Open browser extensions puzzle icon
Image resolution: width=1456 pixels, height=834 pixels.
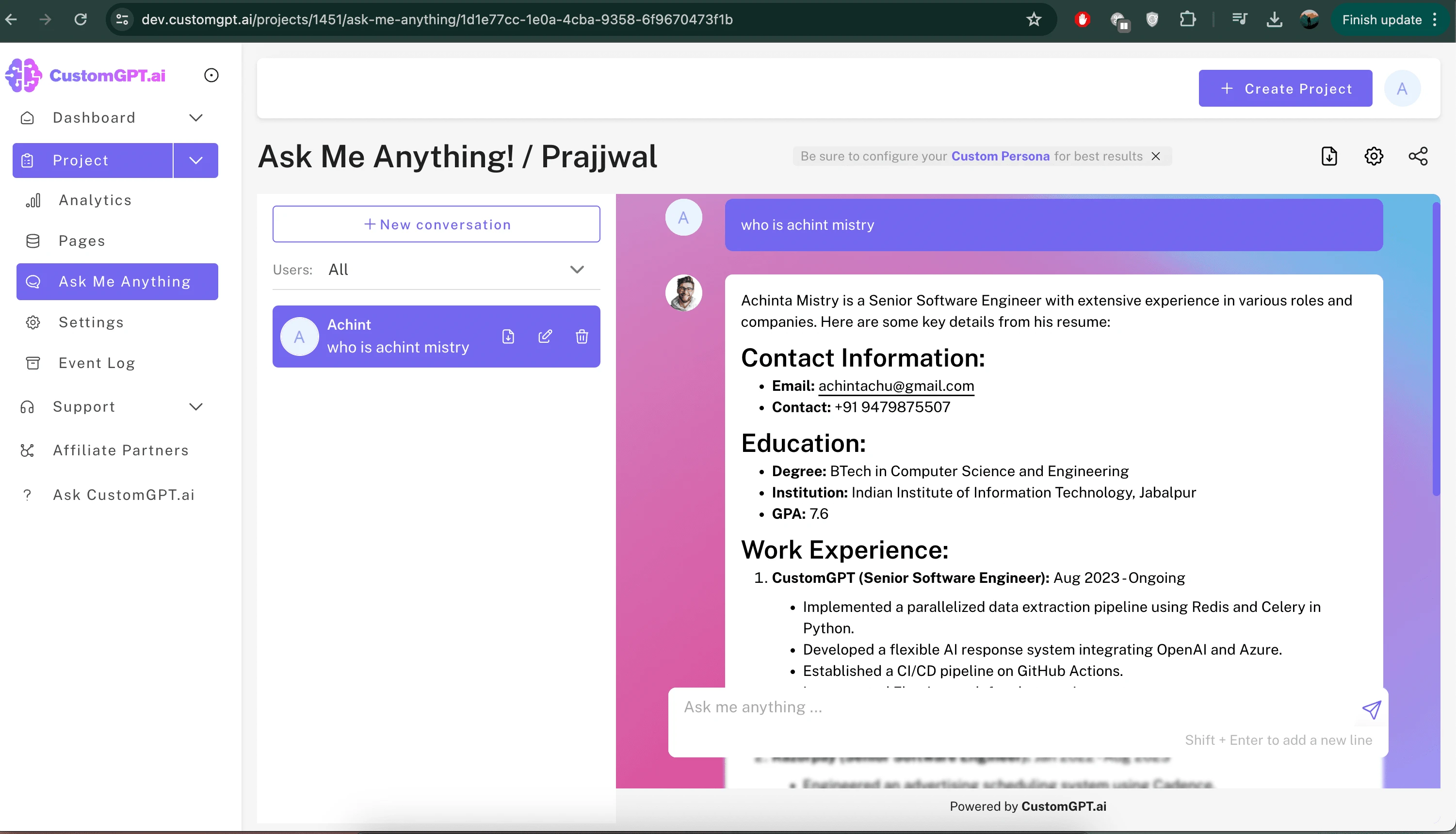1188,19
